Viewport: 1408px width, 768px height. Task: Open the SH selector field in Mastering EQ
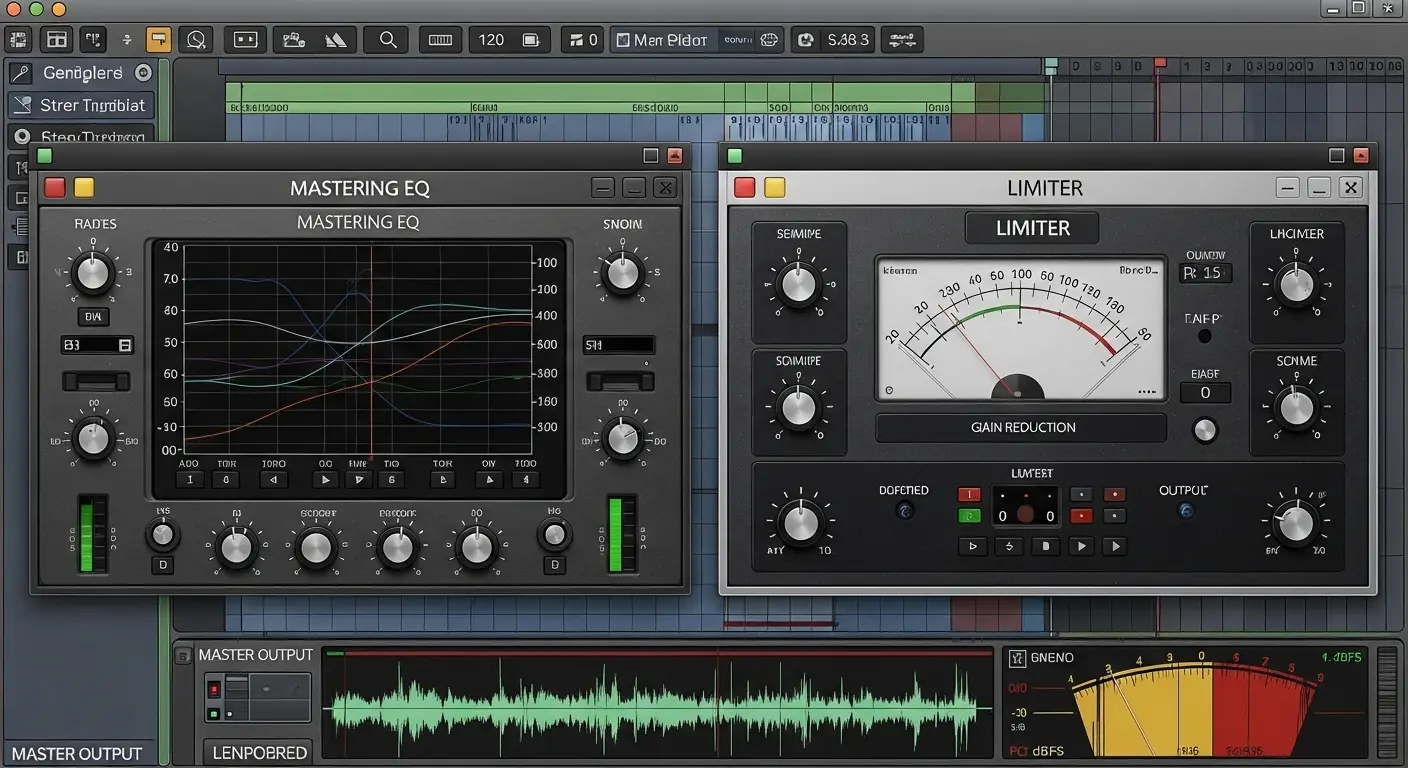coord(619,345)
